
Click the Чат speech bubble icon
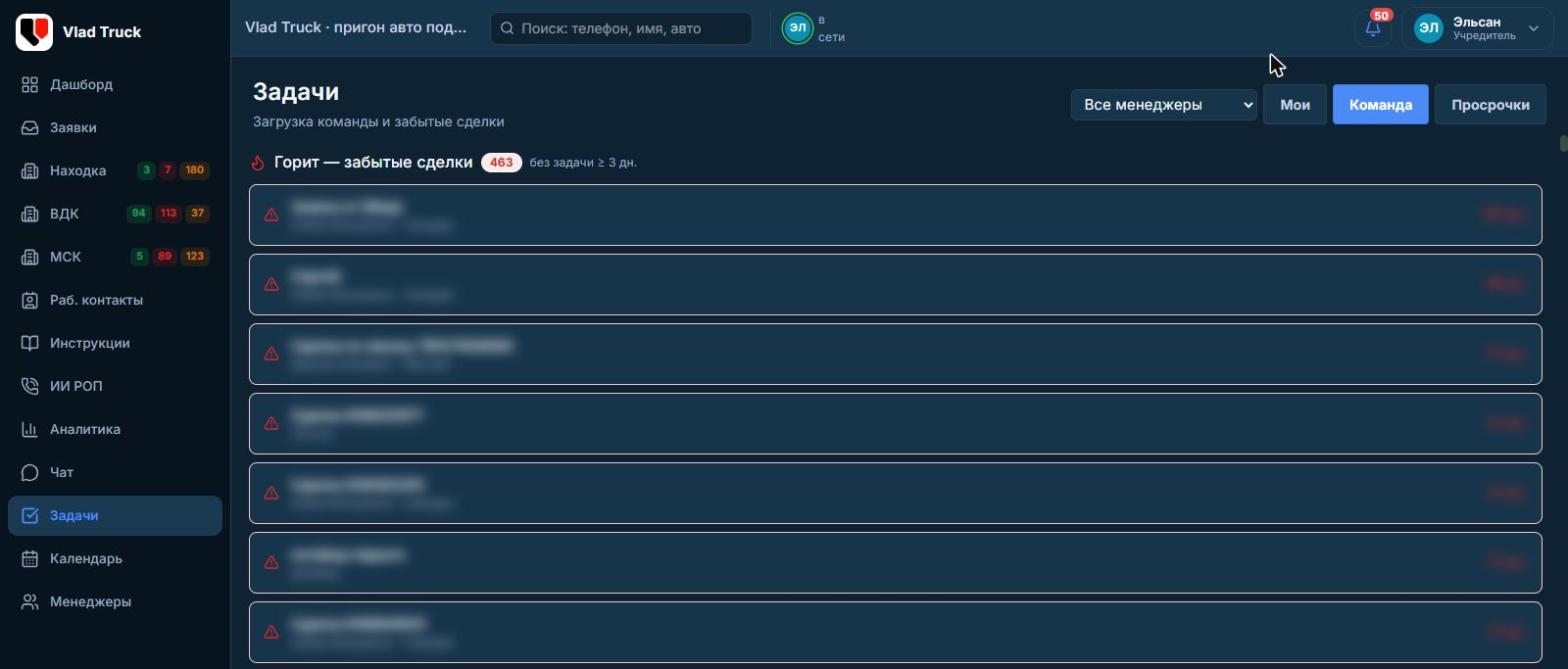[x=30, y=472]
